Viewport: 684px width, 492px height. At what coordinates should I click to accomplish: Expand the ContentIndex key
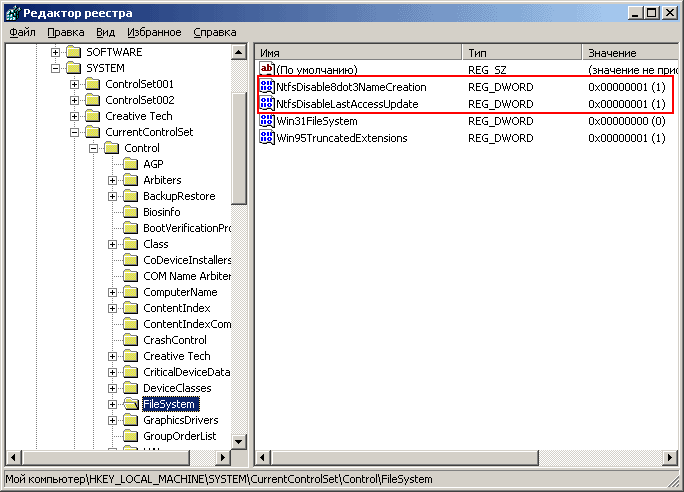click(x=113, y=308)
